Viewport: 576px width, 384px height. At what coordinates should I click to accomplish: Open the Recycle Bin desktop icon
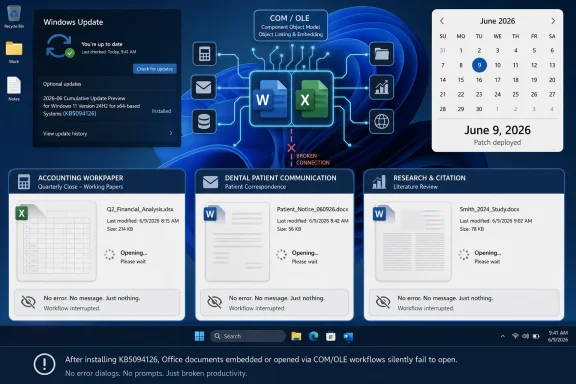coord(14,15)
